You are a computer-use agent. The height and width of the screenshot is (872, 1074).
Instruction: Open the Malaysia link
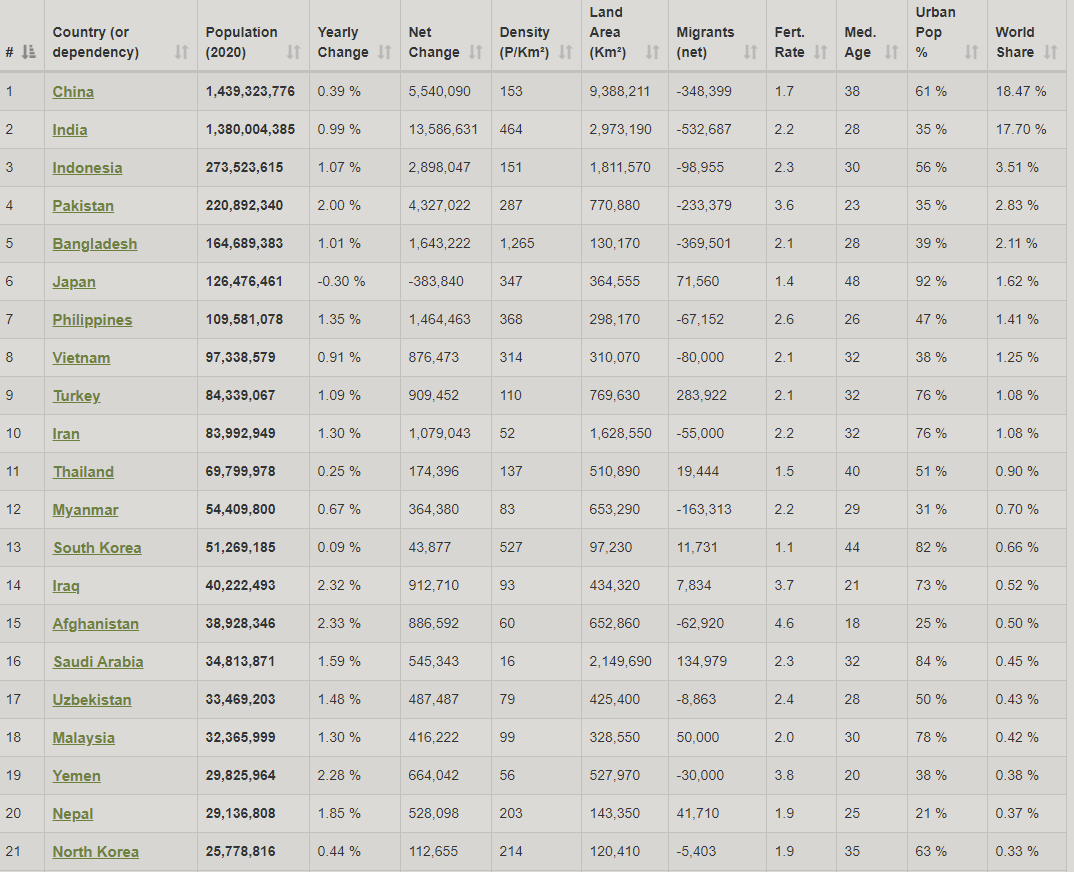[84, 738]
